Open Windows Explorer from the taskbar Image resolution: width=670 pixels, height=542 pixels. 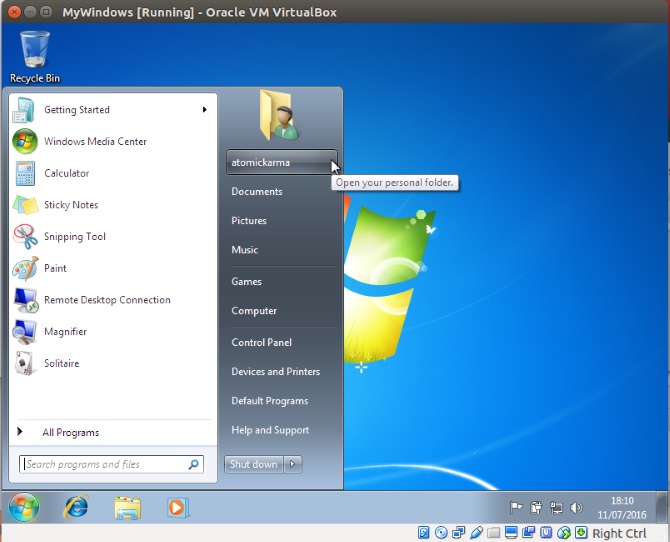tap(127, 508)
